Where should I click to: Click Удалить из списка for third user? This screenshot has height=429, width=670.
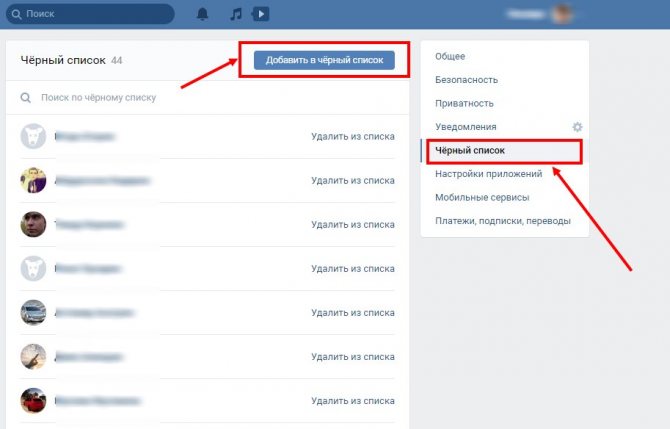[x=353, y=225]
